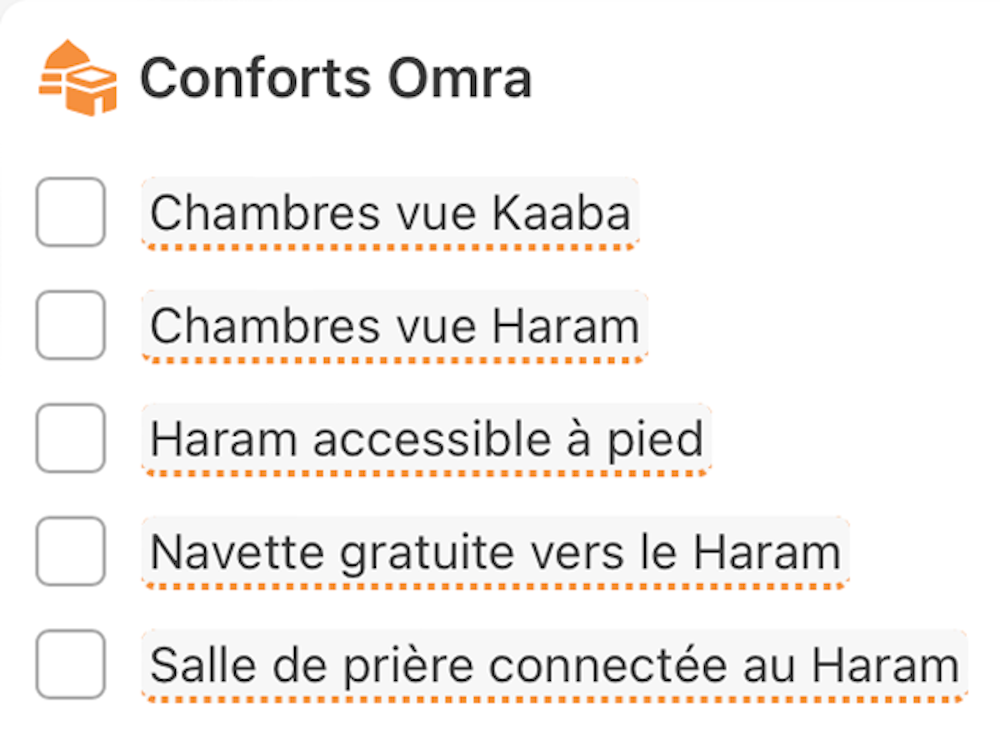
Task: Click the Chambres vue Kaaba label text
Action: (x=390, y=213)
